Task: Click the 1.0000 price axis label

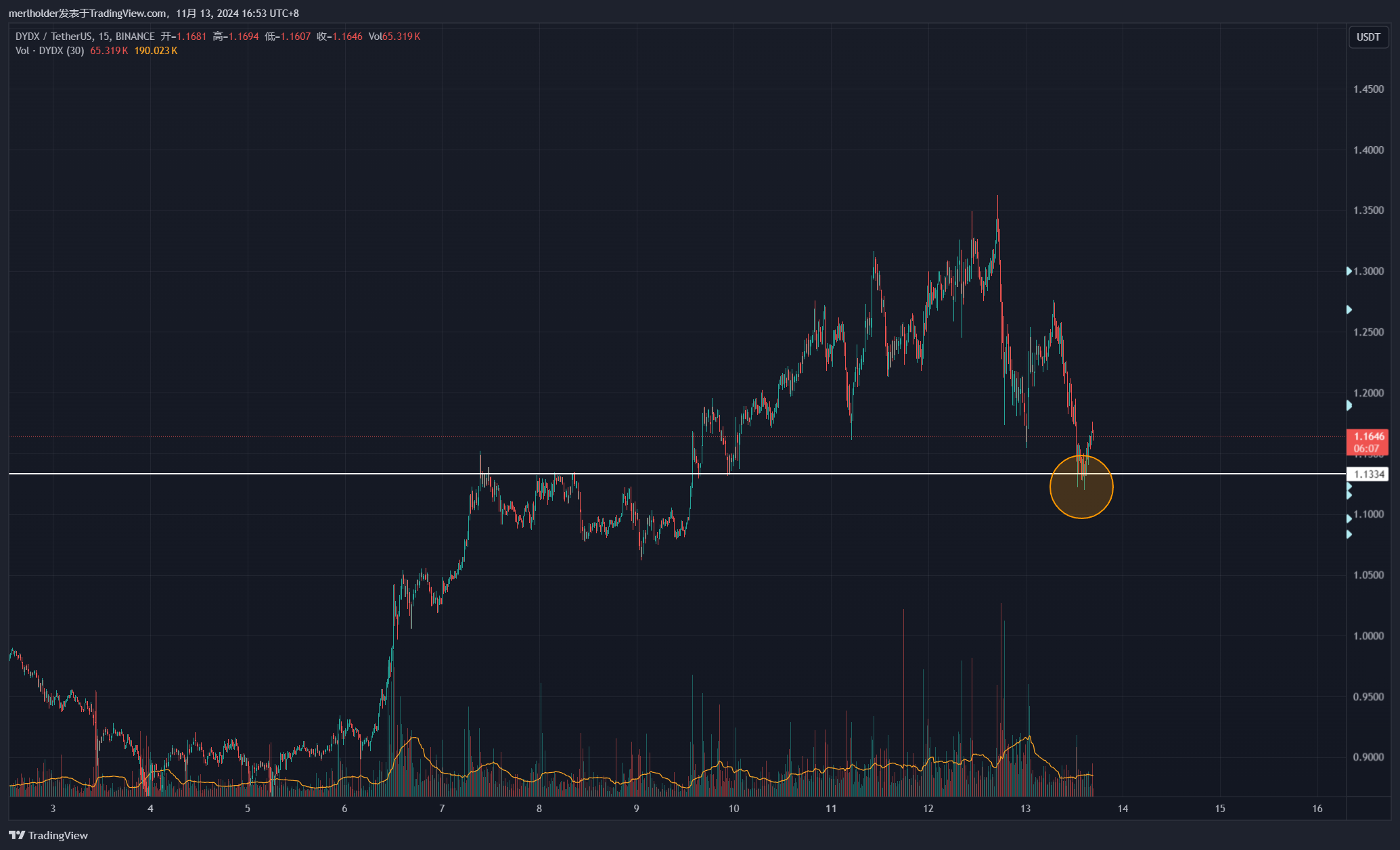Action: pyautogui.click(x=1368, y=636)
